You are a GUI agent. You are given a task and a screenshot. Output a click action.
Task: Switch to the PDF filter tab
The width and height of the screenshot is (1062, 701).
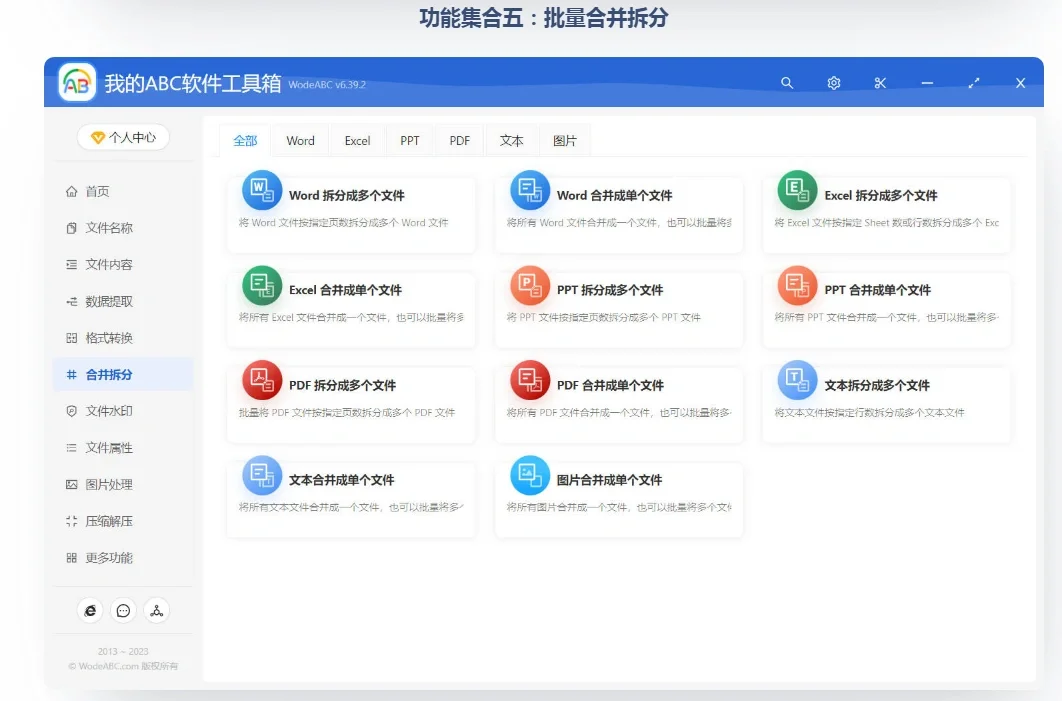[x=459, y=140]
